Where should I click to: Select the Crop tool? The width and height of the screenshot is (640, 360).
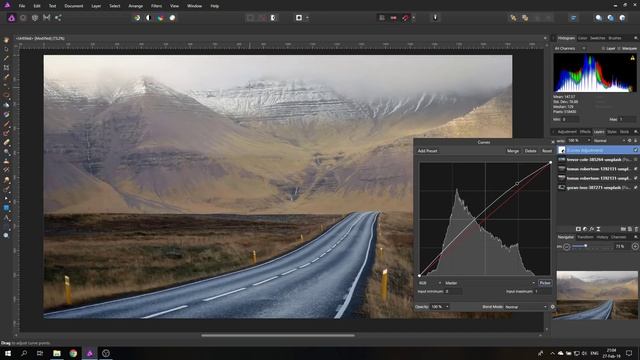6,68
